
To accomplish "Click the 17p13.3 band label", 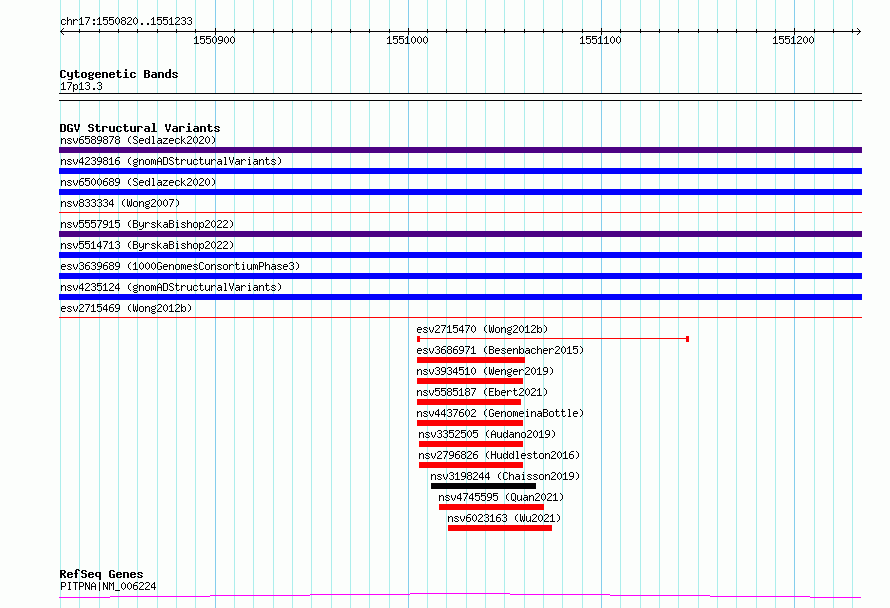I will [x=81, y=86].
